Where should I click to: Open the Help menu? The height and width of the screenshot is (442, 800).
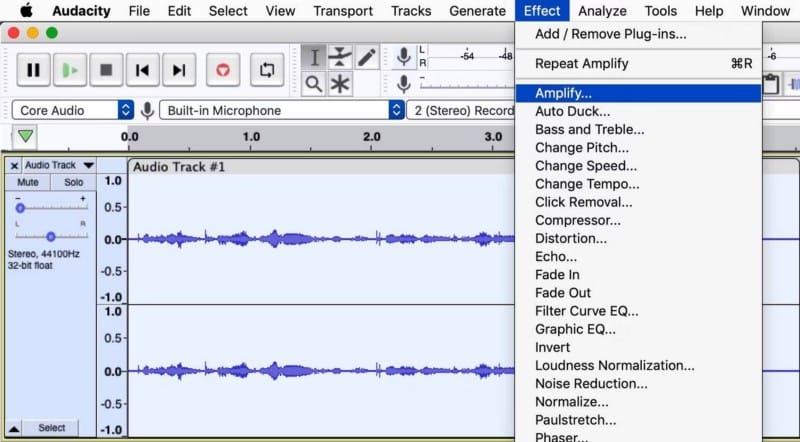pyautogui.click(x=709, y=11)
